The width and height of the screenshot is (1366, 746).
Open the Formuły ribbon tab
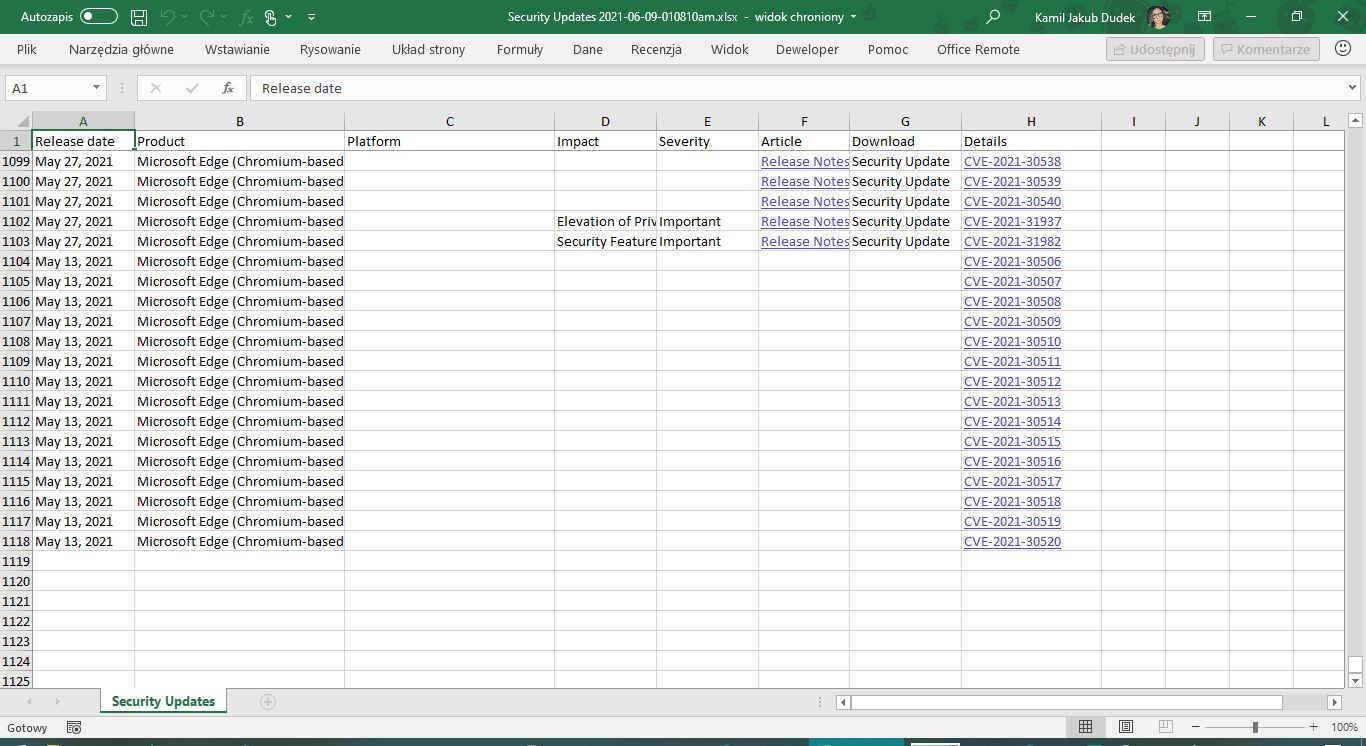tap(519, 49)
